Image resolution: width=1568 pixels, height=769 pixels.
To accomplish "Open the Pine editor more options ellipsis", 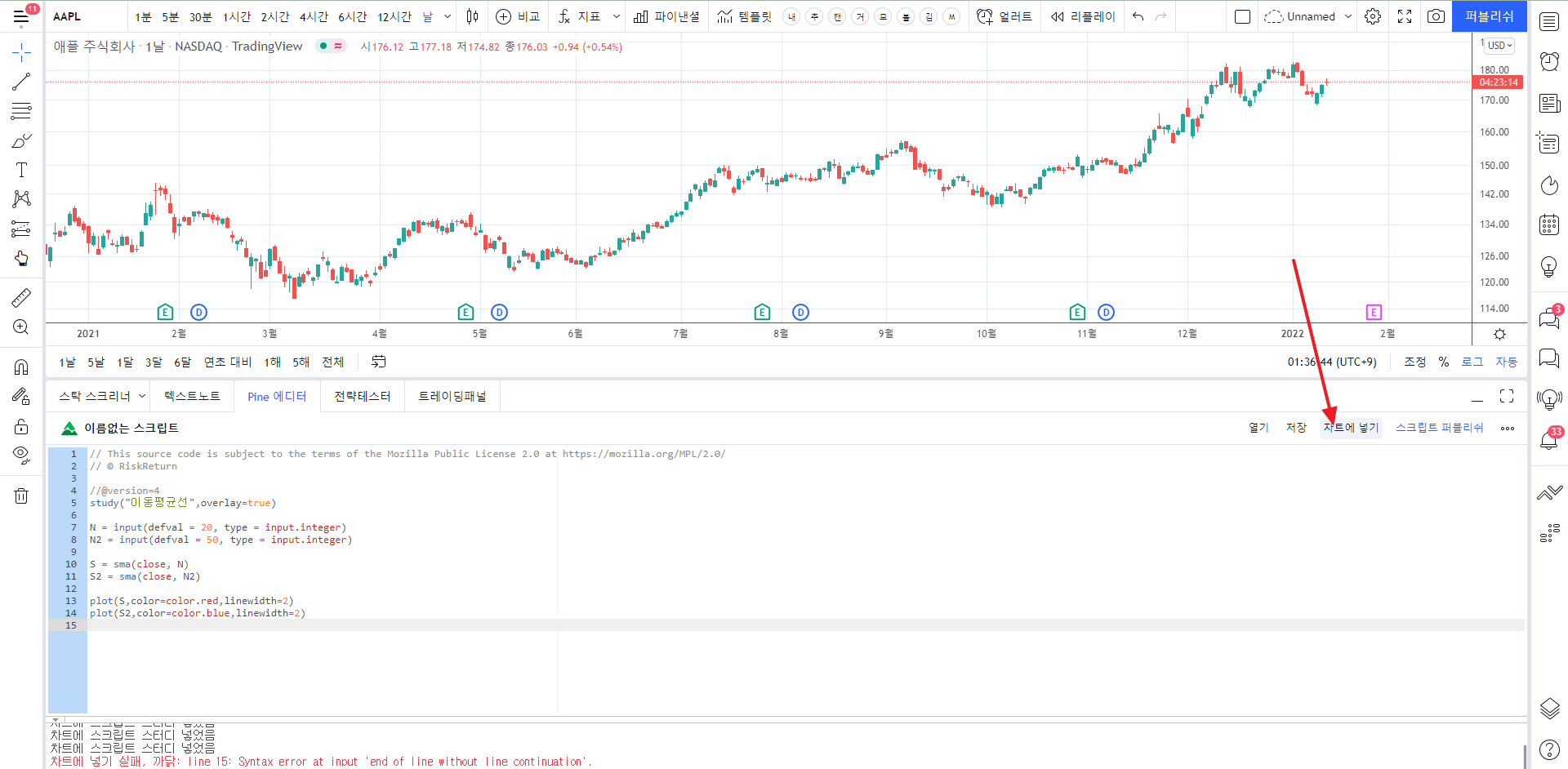I will click(x=1508, y=428).
